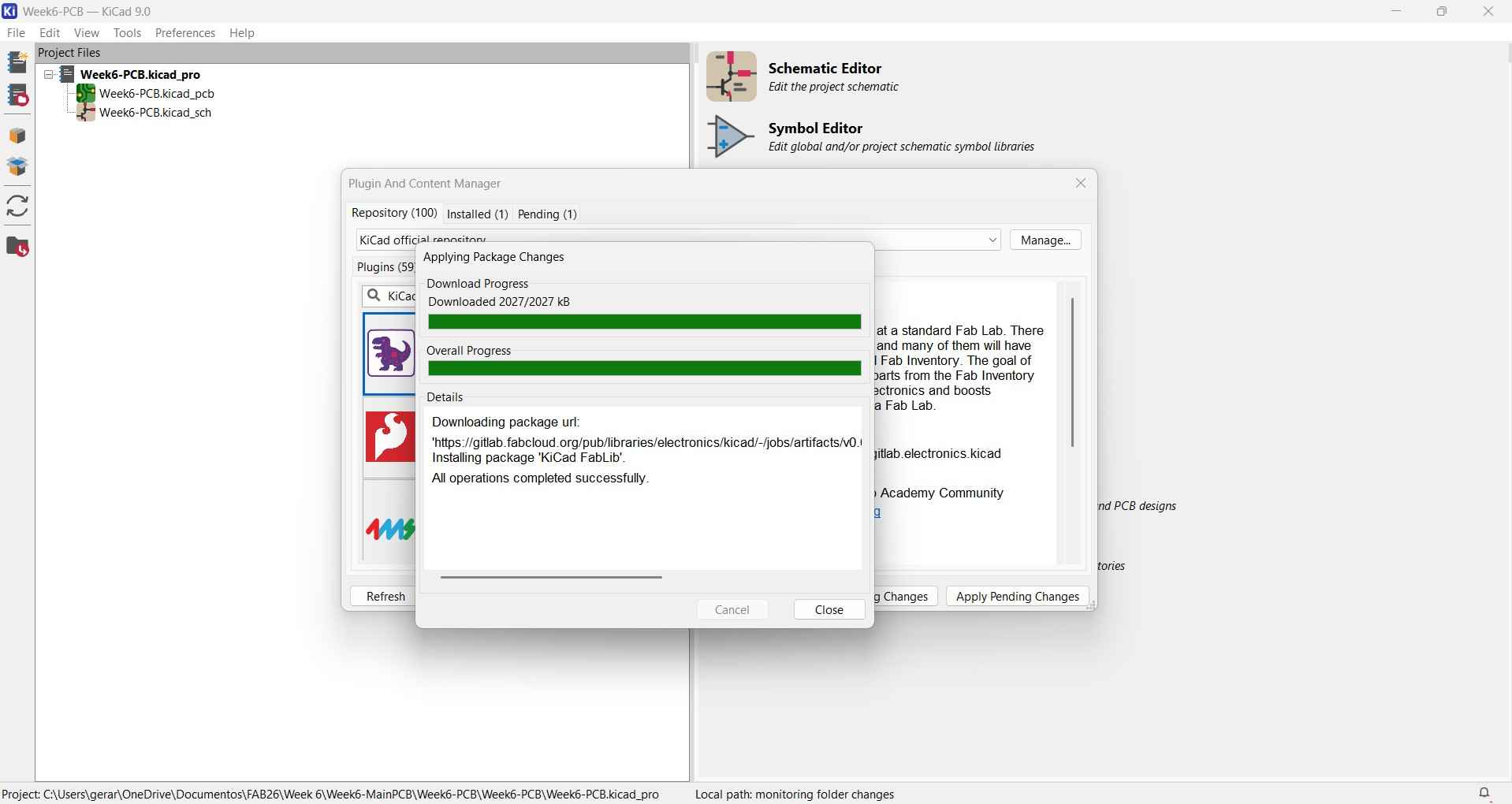Click the search magnifier icon in plugin list

(374, 296)
